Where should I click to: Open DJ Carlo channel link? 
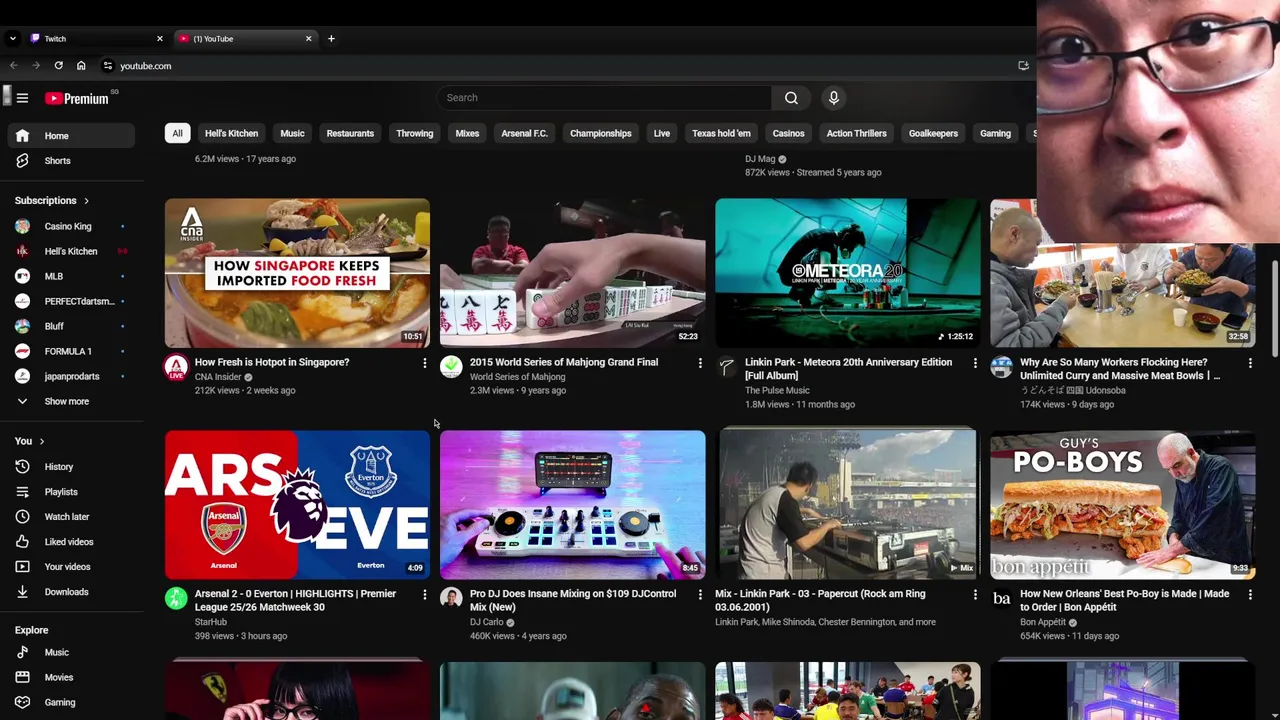click(487, 622)
